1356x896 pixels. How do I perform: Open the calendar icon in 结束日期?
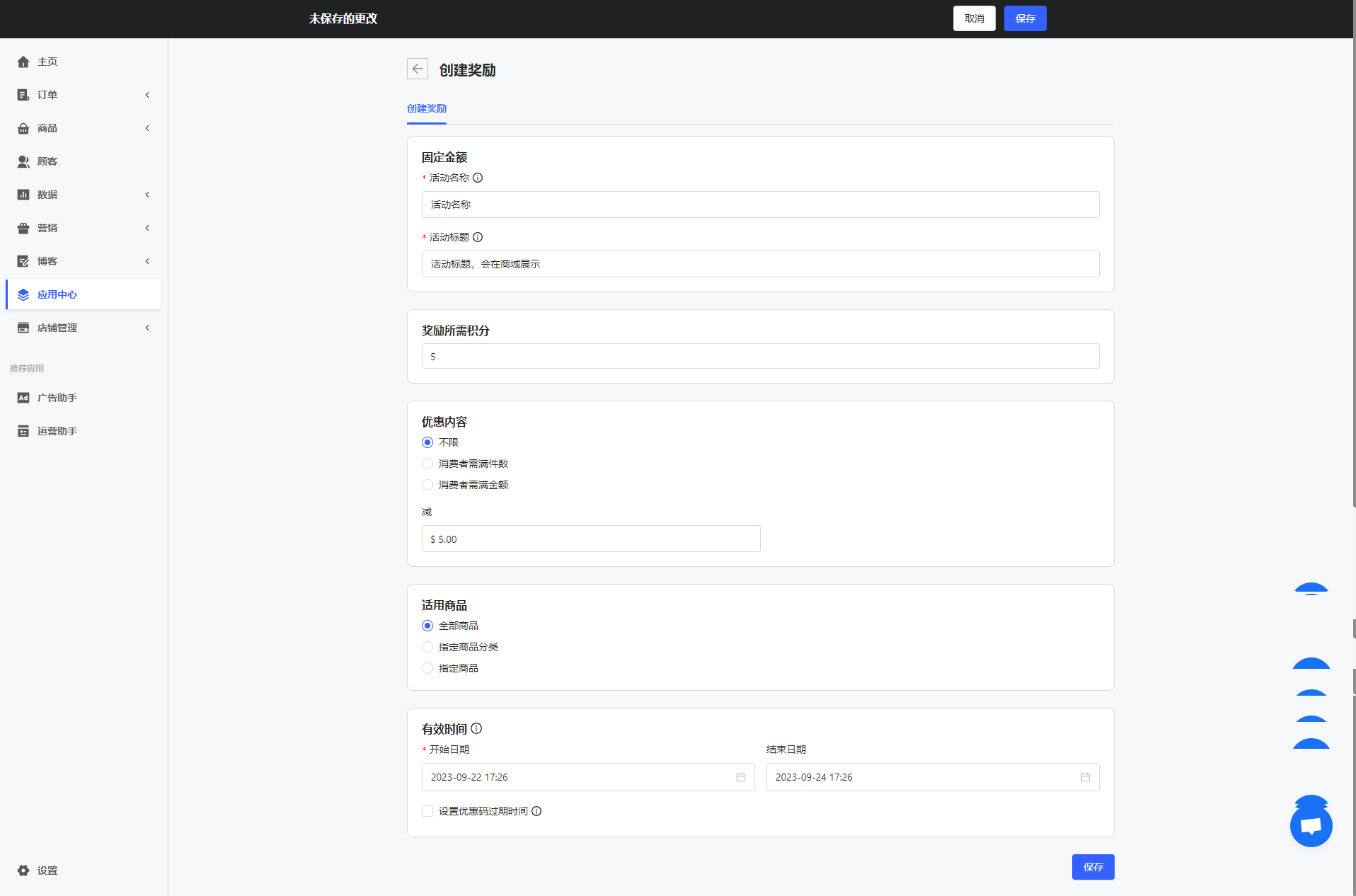click(x=1086, y=777)
